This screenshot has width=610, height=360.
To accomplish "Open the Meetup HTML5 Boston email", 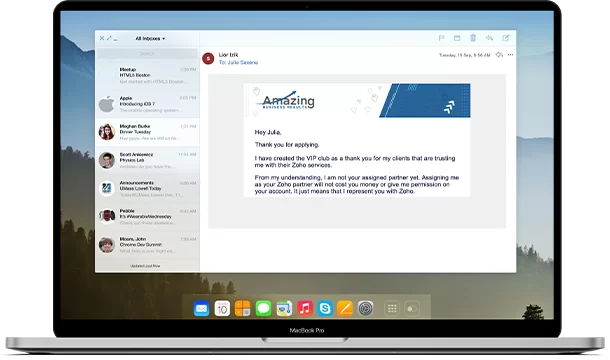I will click(147, 76).
